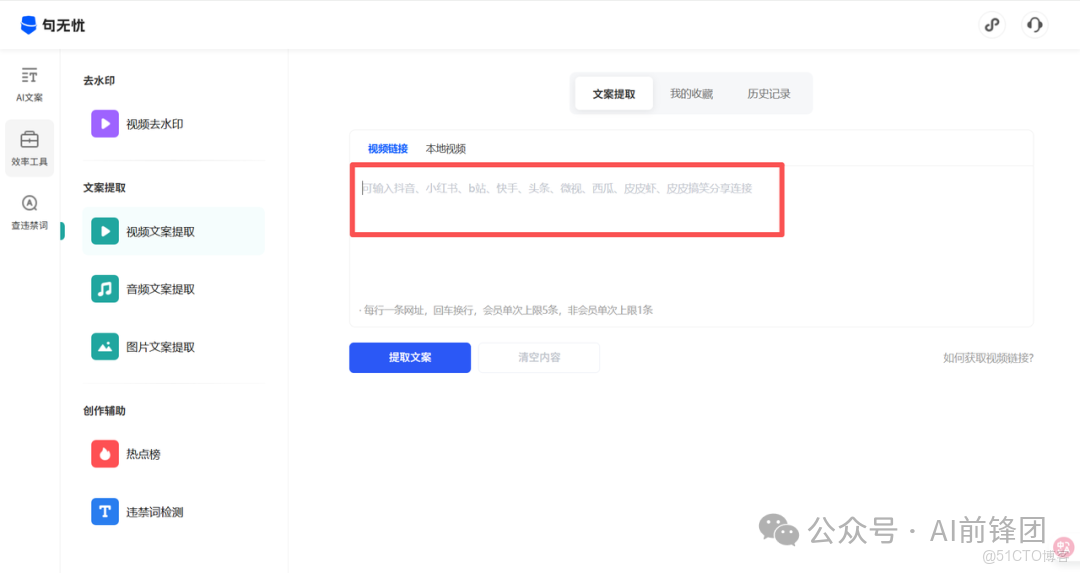Open 热点榜 menu label
This screenshot has height=573, width=1080.
143,455
